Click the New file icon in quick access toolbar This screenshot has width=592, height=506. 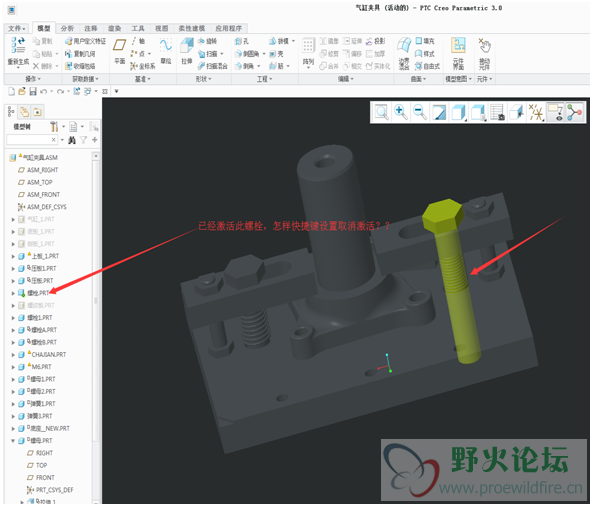point(12,91)
